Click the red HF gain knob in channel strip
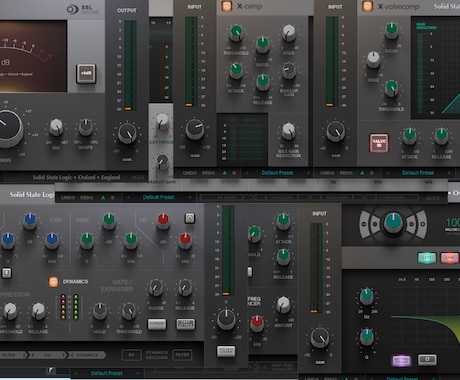Viewport: 460px width, 380px height. [x=163, y=221]
